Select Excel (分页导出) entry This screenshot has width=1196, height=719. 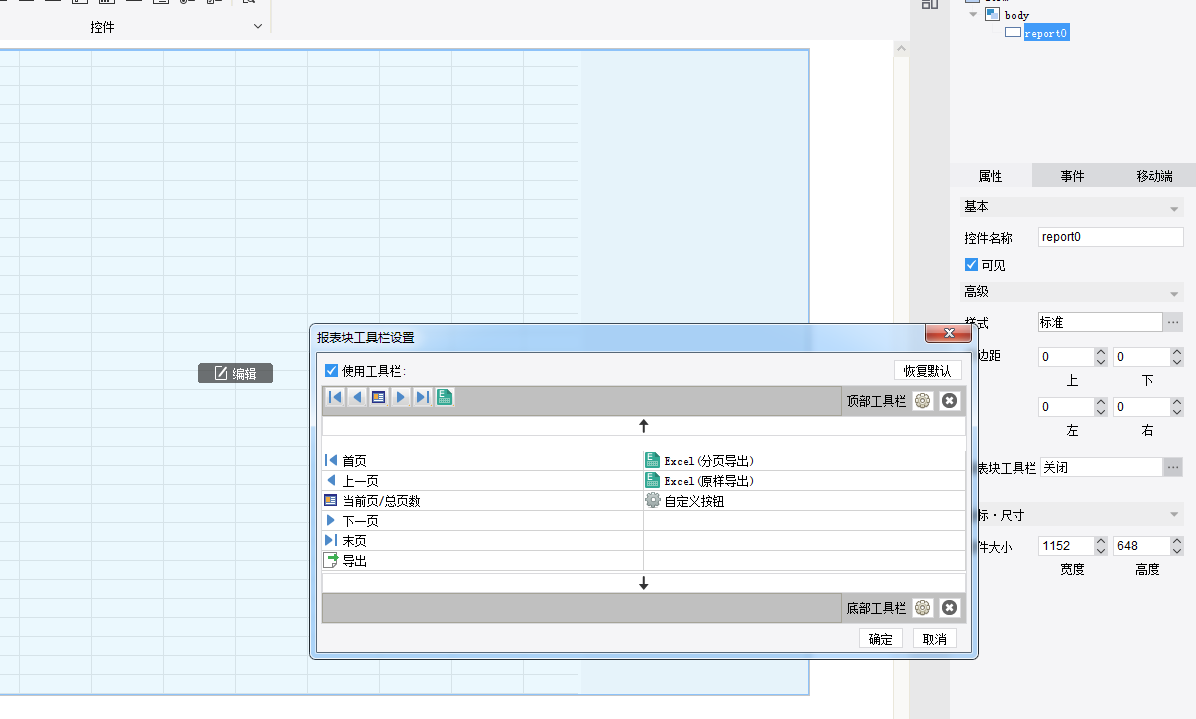coord(805,461)
